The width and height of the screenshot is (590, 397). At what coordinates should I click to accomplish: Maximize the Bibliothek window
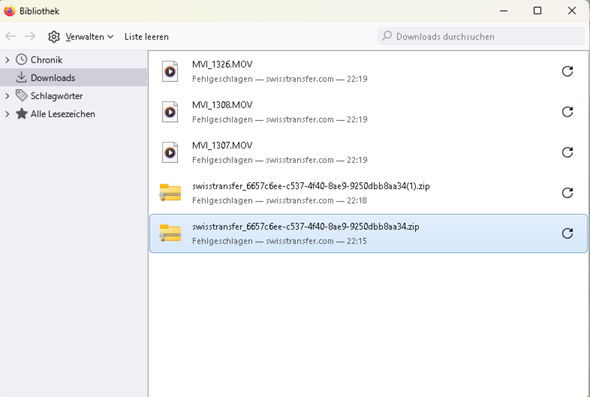point(537,11)
